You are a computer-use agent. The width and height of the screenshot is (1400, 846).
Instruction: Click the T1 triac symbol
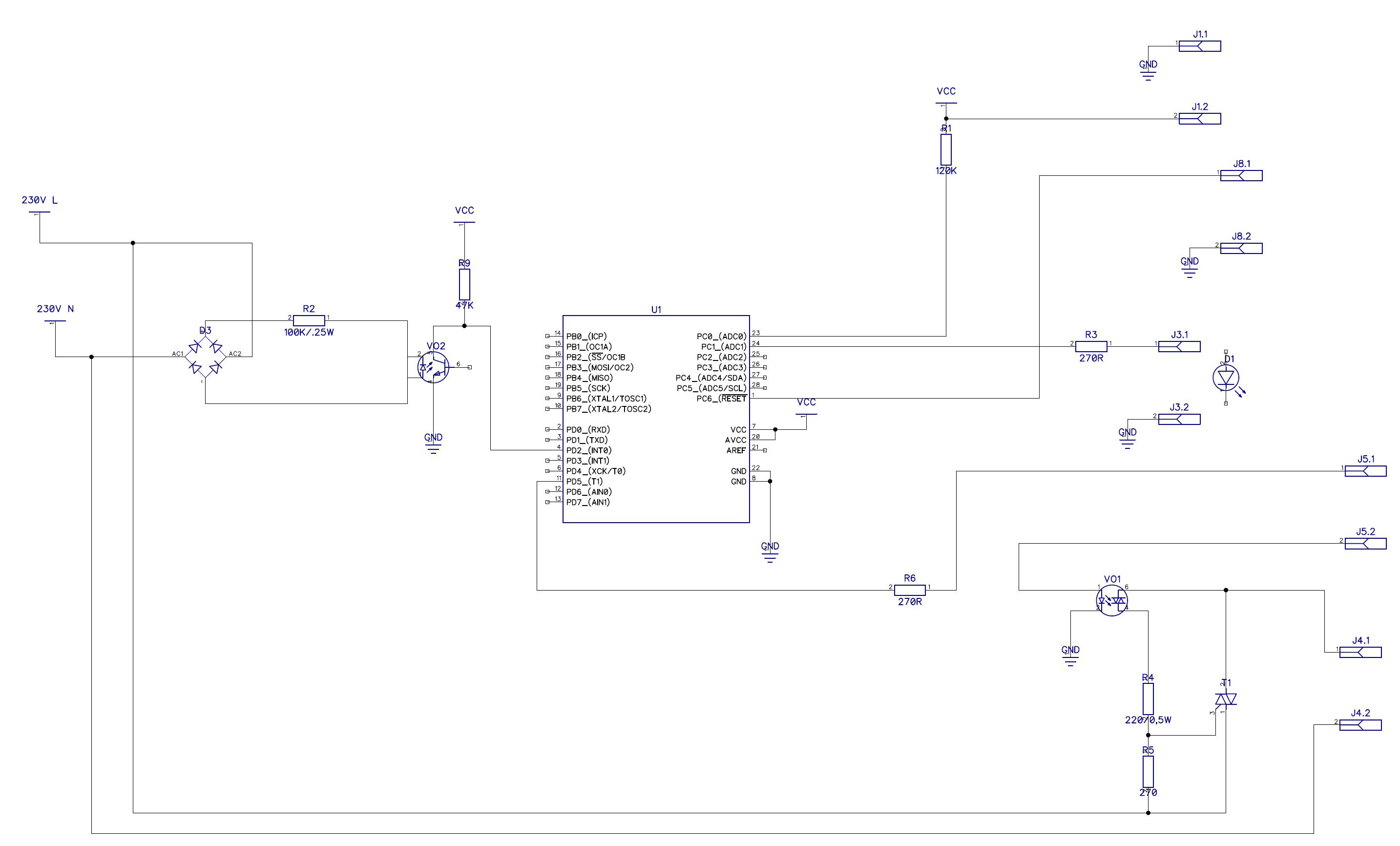[1225, 699]
